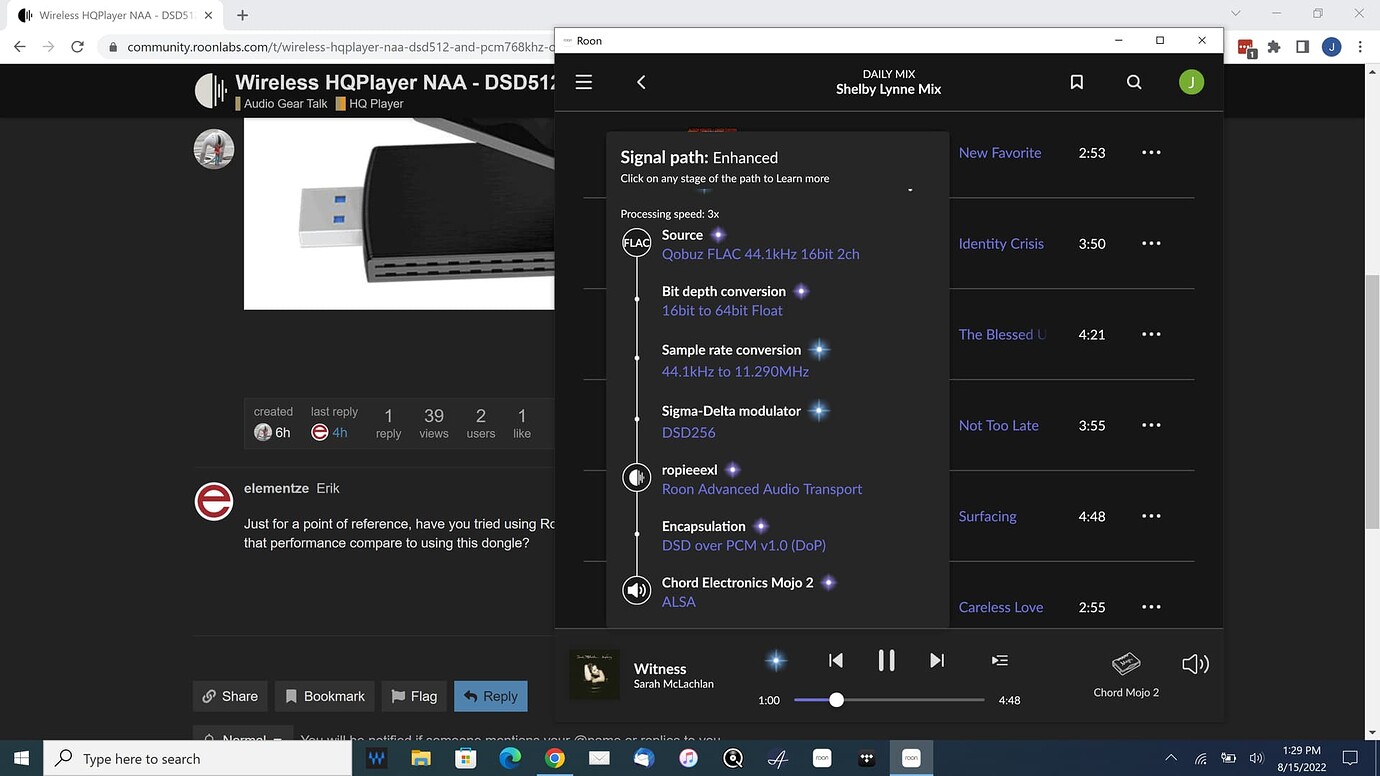Flag the forum post
The height and width of the screenshot is (776, 1380).
tap(414, 696)
